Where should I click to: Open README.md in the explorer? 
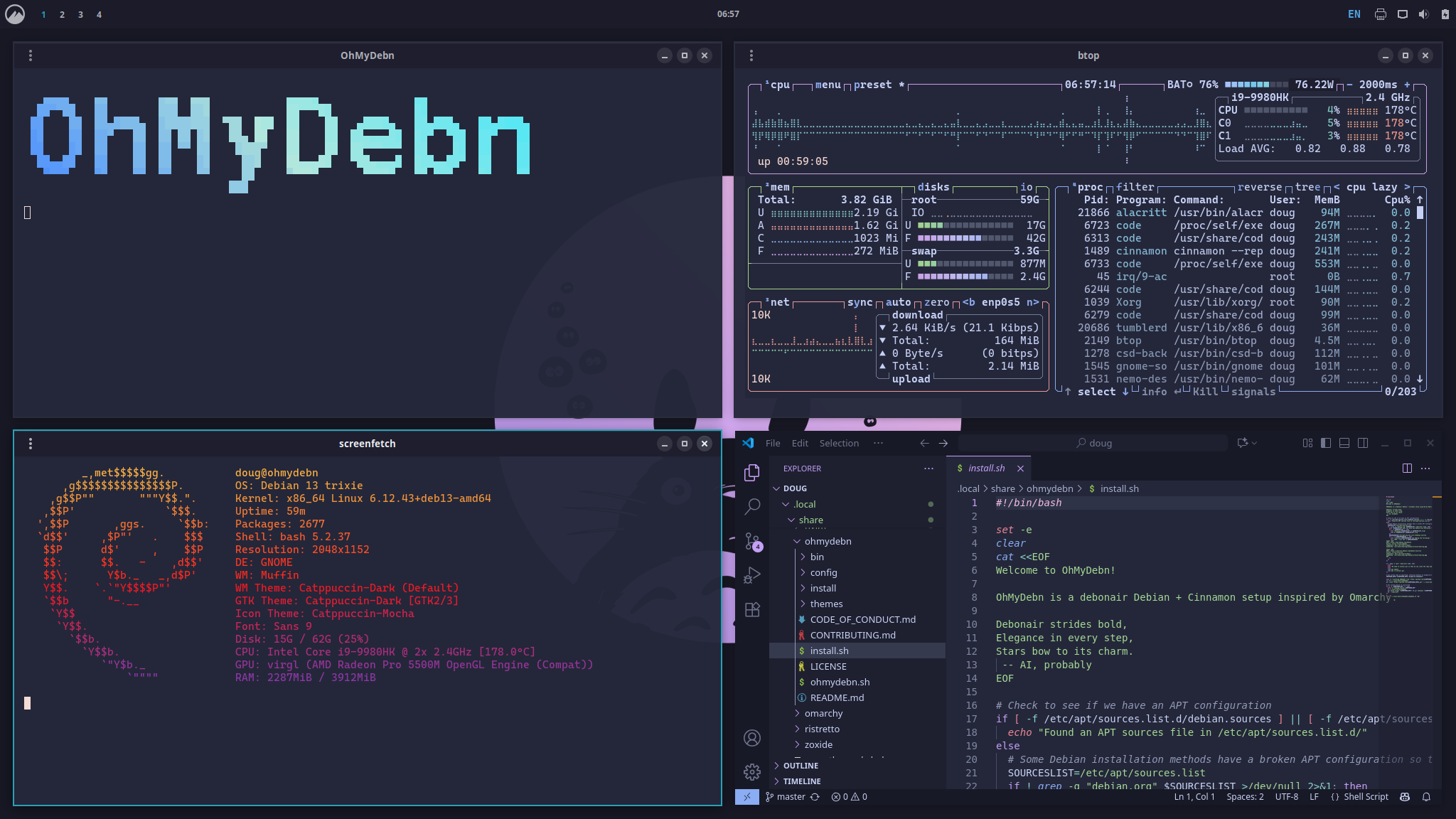click(x=837, y=697)
